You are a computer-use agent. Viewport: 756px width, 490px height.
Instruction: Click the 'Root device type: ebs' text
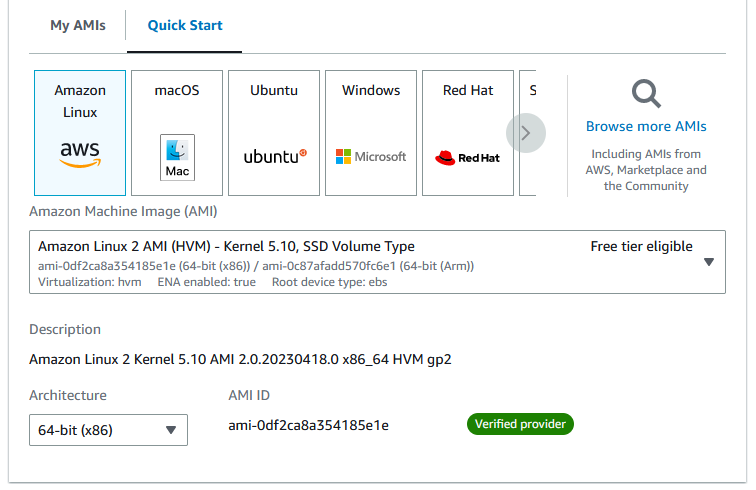(x=329, y=282)
